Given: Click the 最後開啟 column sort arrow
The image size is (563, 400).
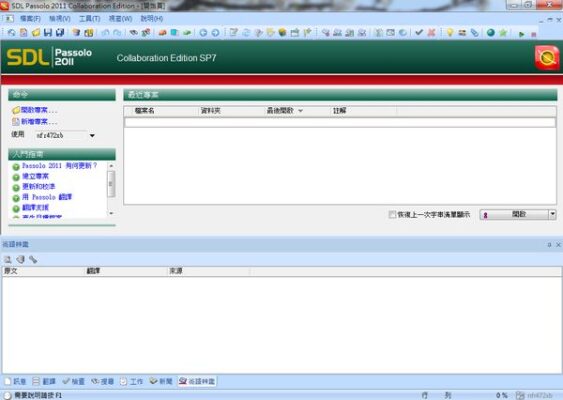Looking at the screenshot, I should click(x=301, y=111).
